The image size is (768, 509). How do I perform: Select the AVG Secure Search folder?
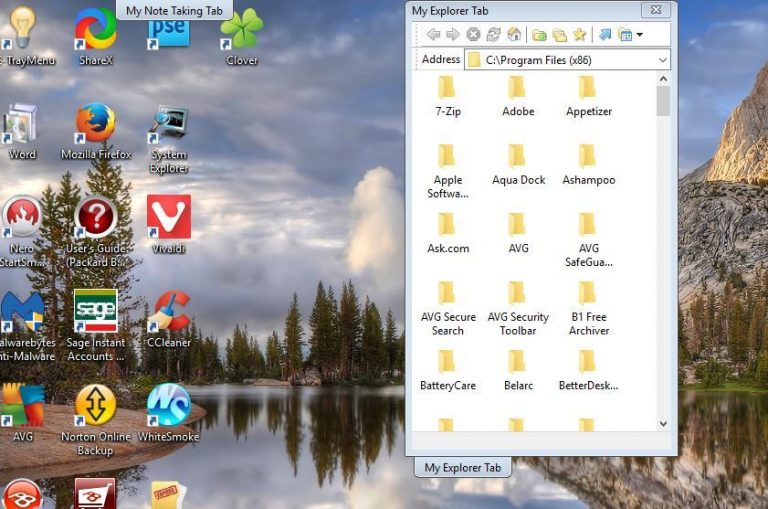click(x=448, y=309)
